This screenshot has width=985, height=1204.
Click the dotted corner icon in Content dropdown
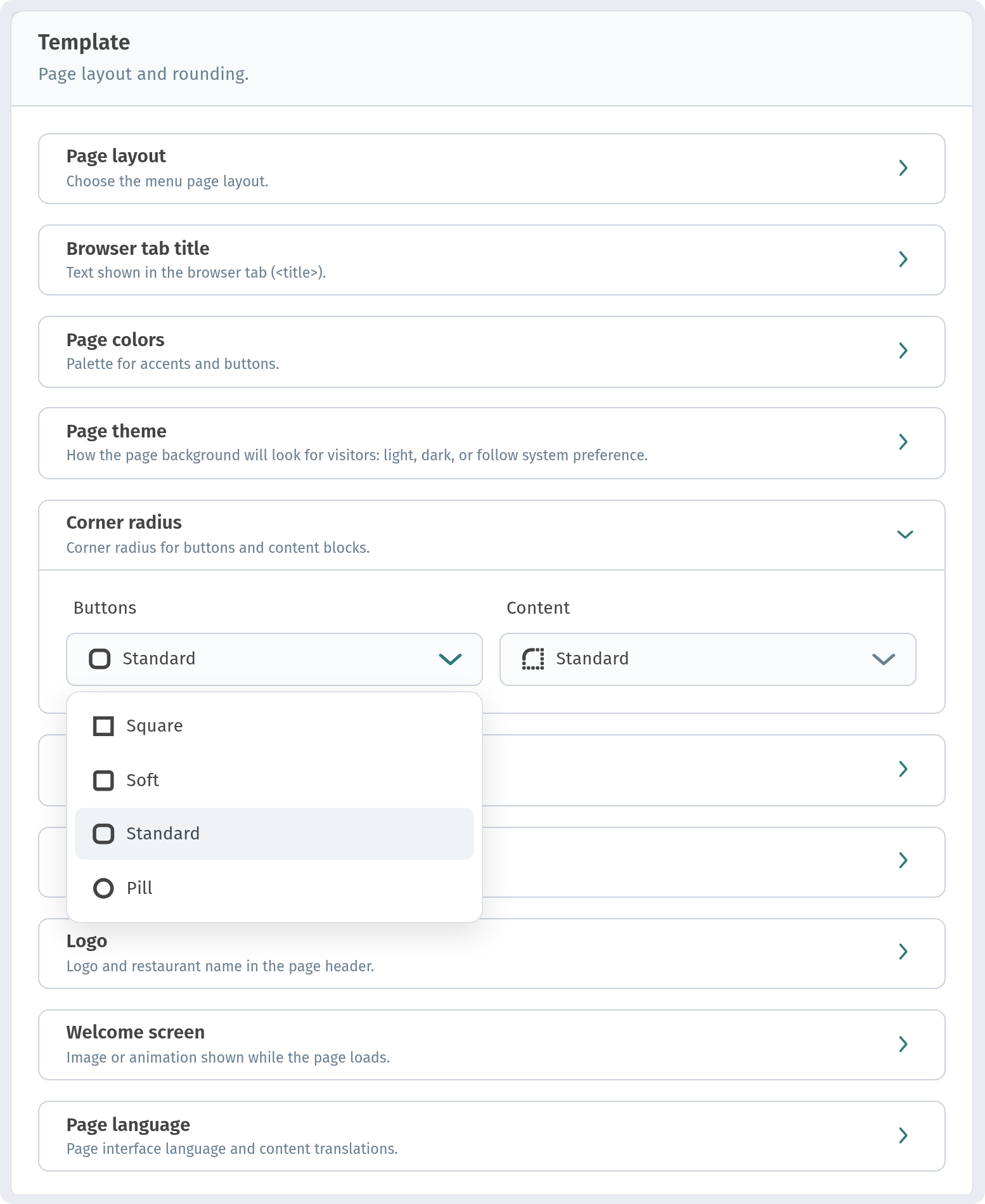[x=533, y=659]
